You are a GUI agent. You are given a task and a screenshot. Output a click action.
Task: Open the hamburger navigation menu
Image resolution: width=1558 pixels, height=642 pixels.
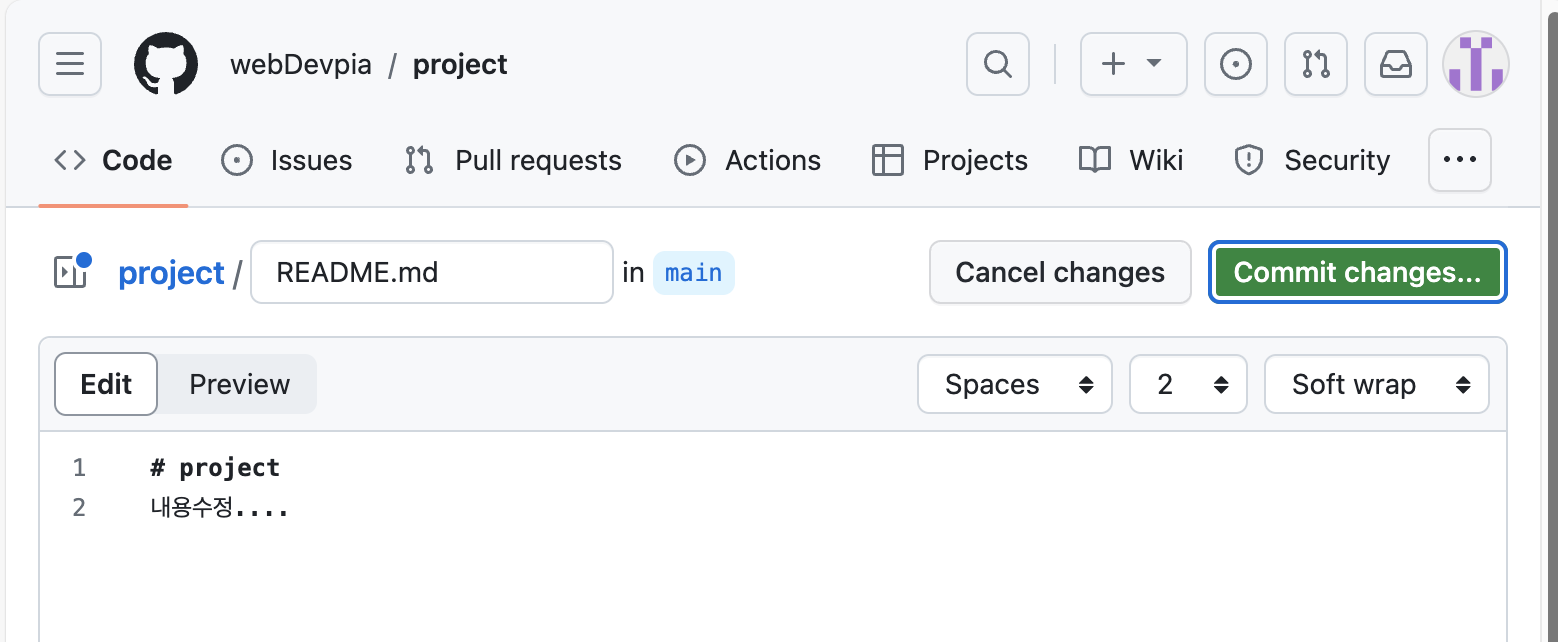[x=70, y=65]
